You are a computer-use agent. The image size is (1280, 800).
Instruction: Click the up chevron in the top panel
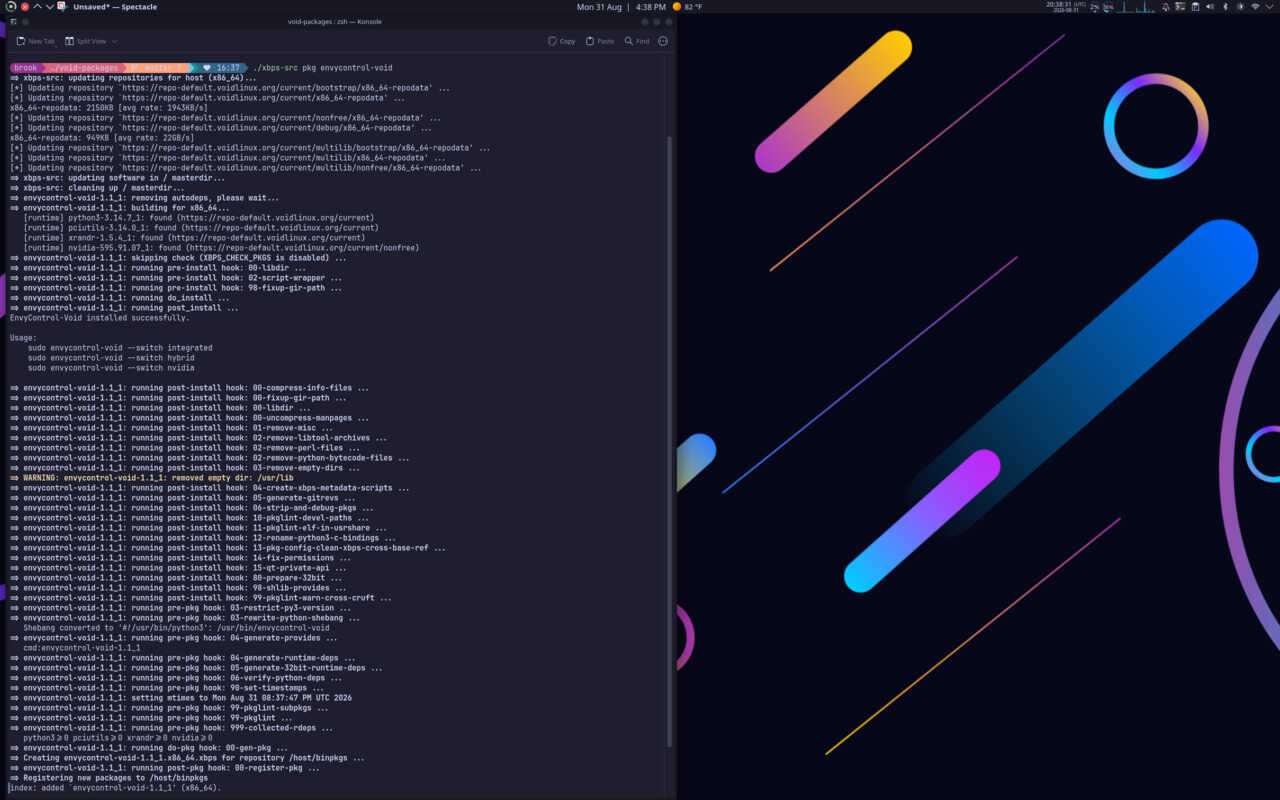[x=37, y=7]
